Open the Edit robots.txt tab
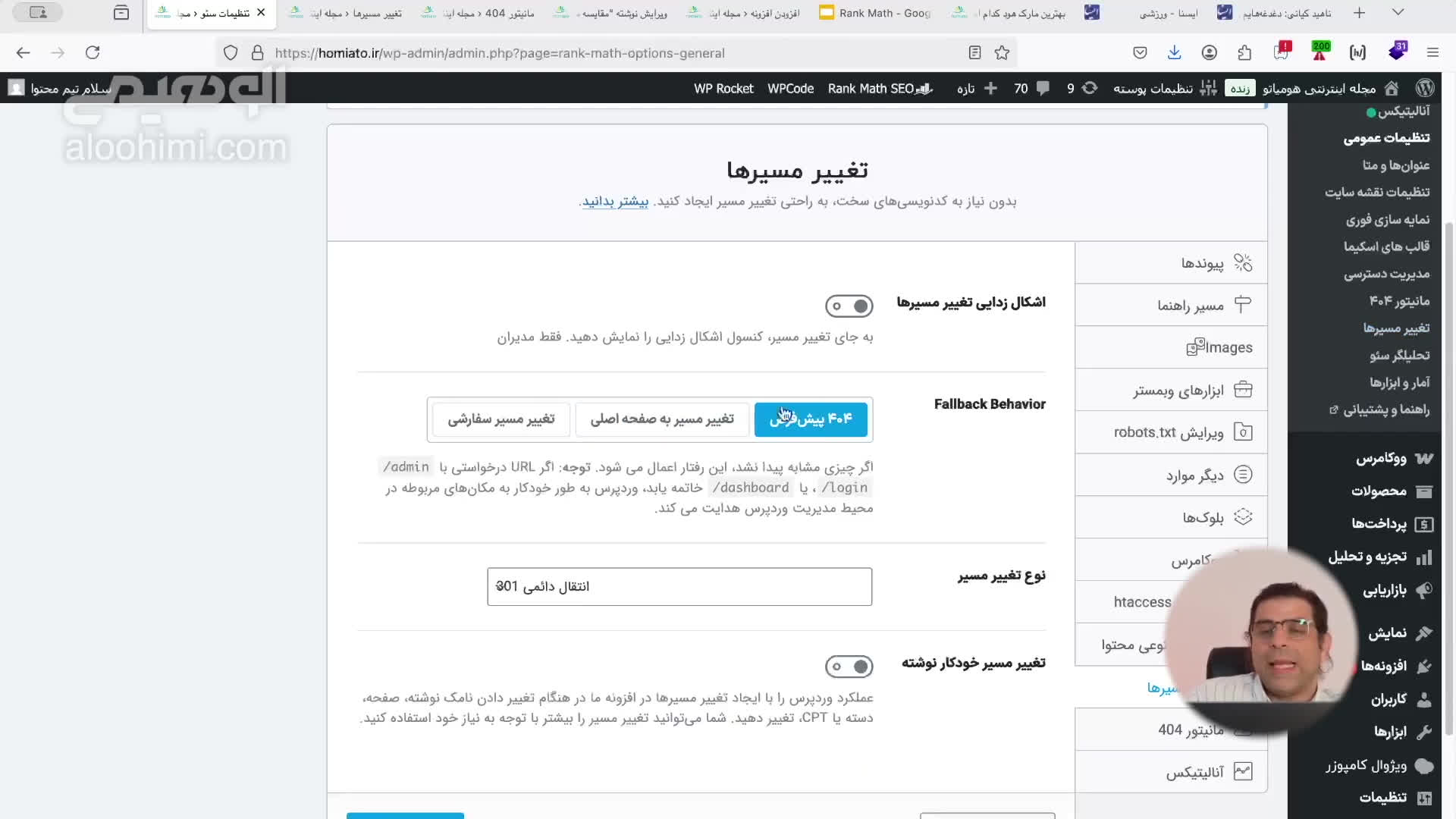Image resolution: width=1456 pixels, height=819 pixels. coord(1171,433)
